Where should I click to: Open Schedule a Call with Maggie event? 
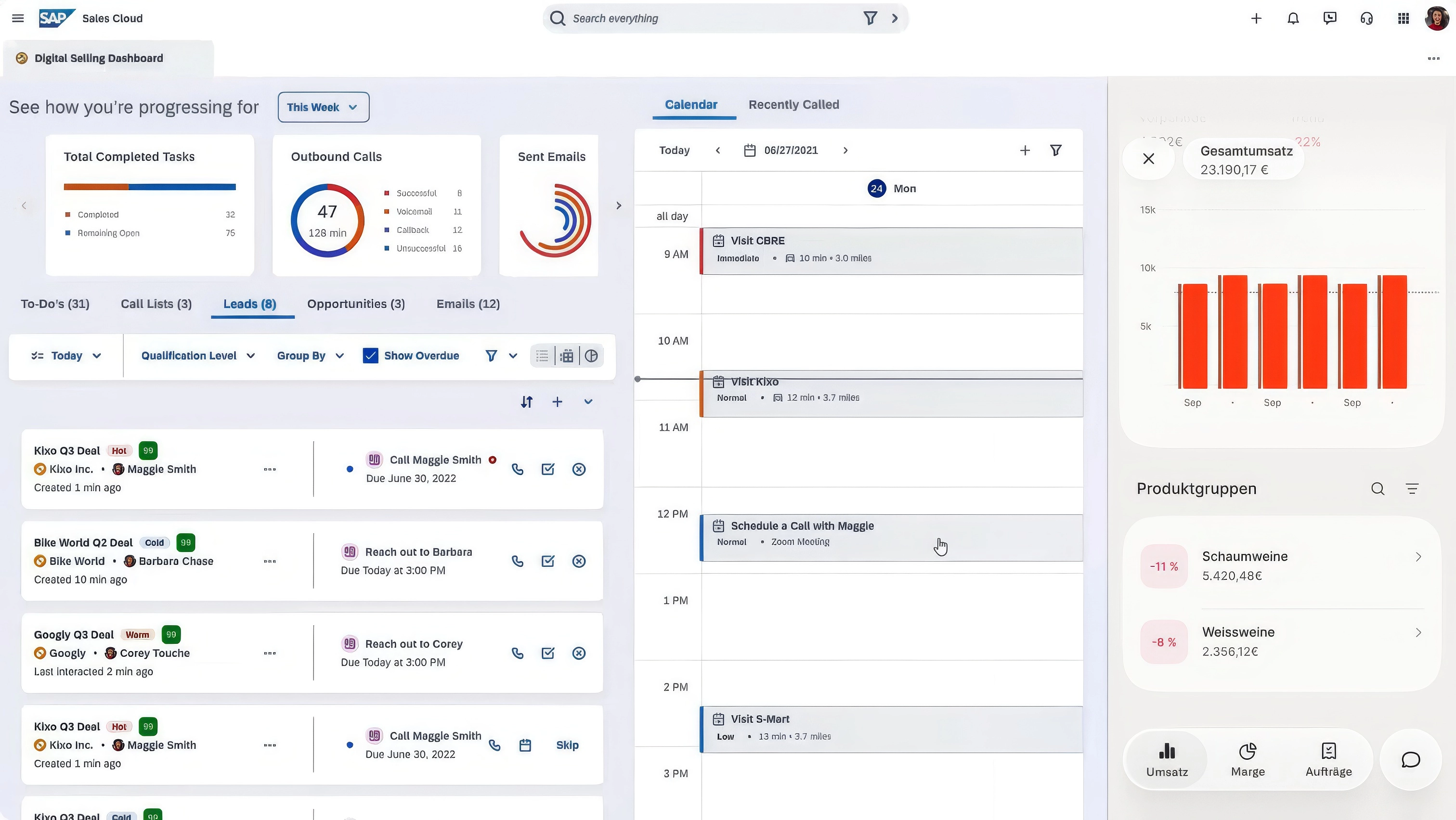pyautogui.click(x=891, y=538)
